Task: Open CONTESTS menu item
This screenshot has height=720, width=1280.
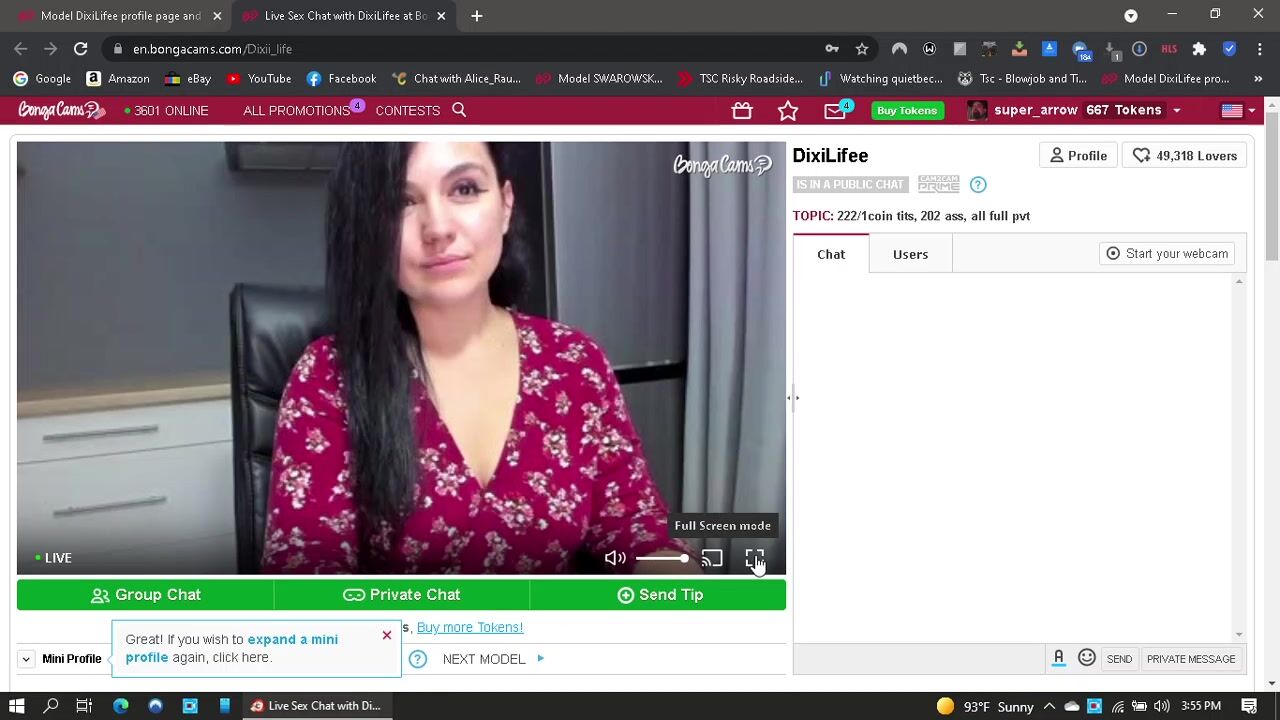Action: pyautogui.click(x=407, y=110)
